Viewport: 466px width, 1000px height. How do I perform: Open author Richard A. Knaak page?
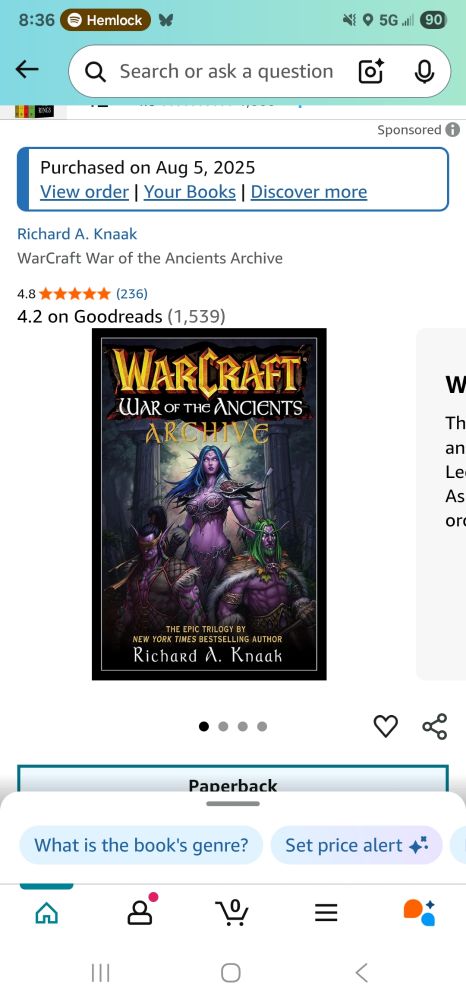(x=77, y=234)
